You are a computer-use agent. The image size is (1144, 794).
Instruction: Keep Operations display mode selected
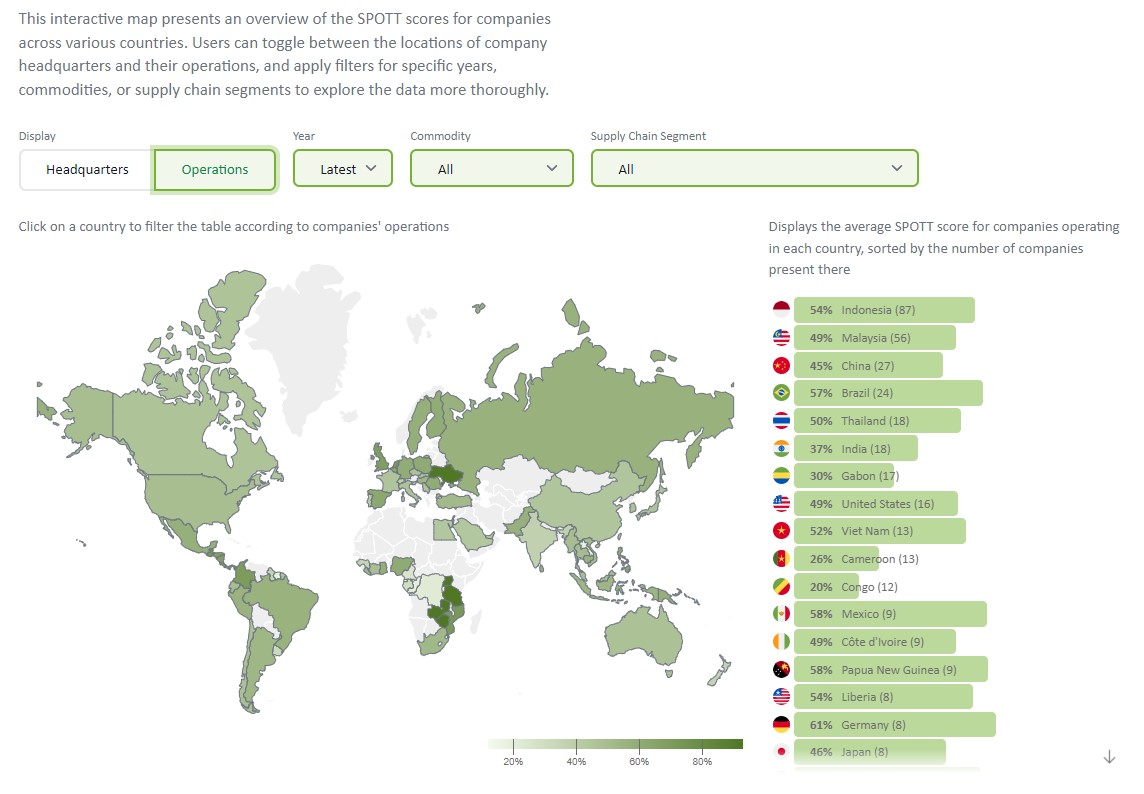coord(214,170)
